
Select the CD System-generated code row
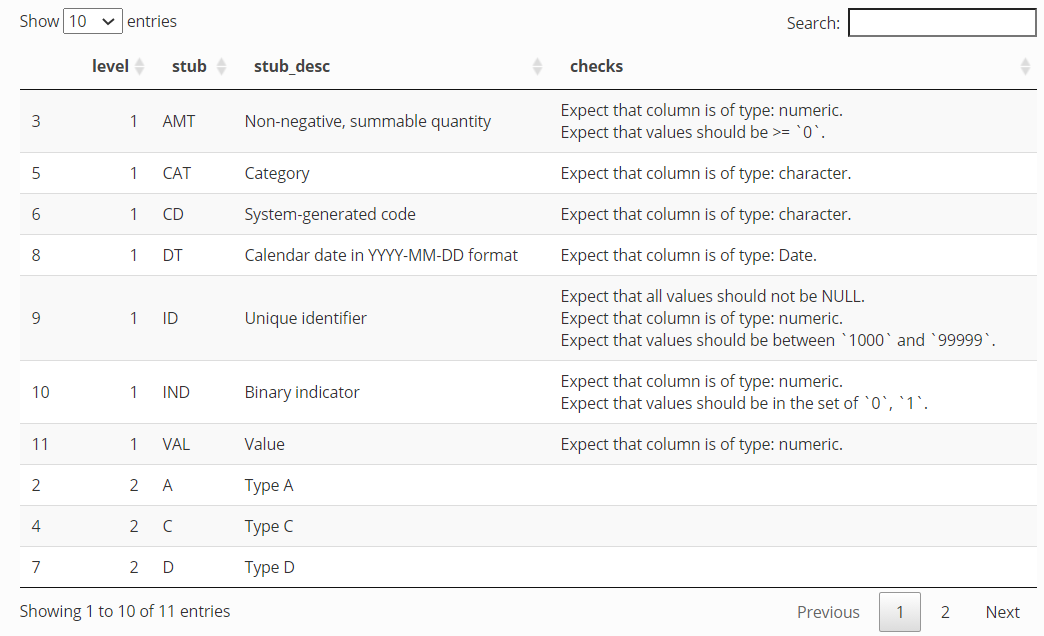[x=528, y=214]
